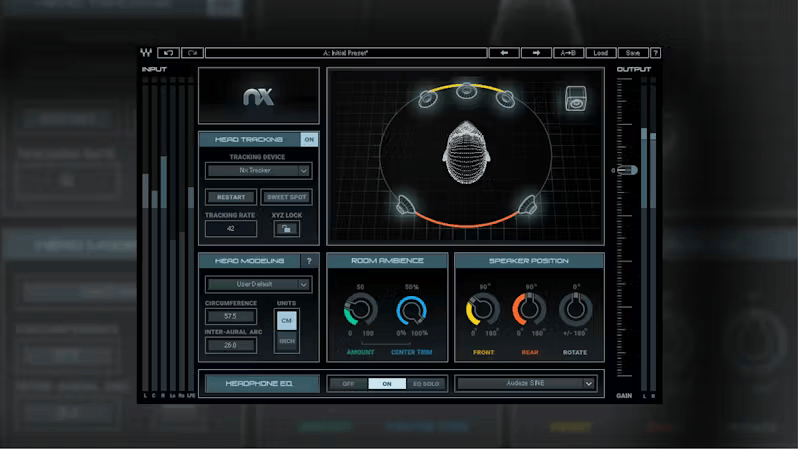Select INCH units
The width and height of the screenshot is (798, 449).
coord(287,341)
